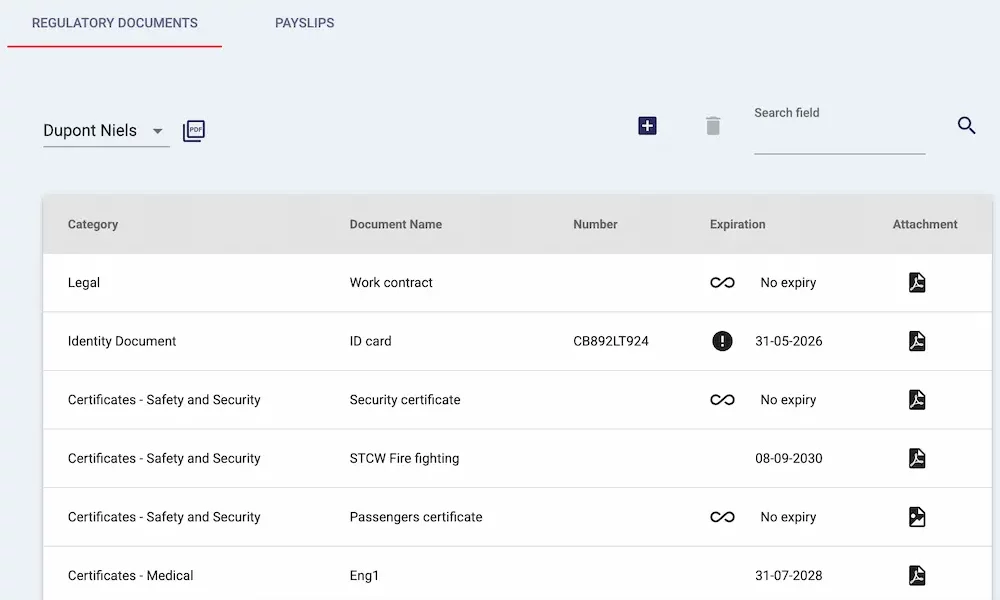Click infinity icon in Work contract row
This screenshot has width=1000, height=600.
(723, 282)
